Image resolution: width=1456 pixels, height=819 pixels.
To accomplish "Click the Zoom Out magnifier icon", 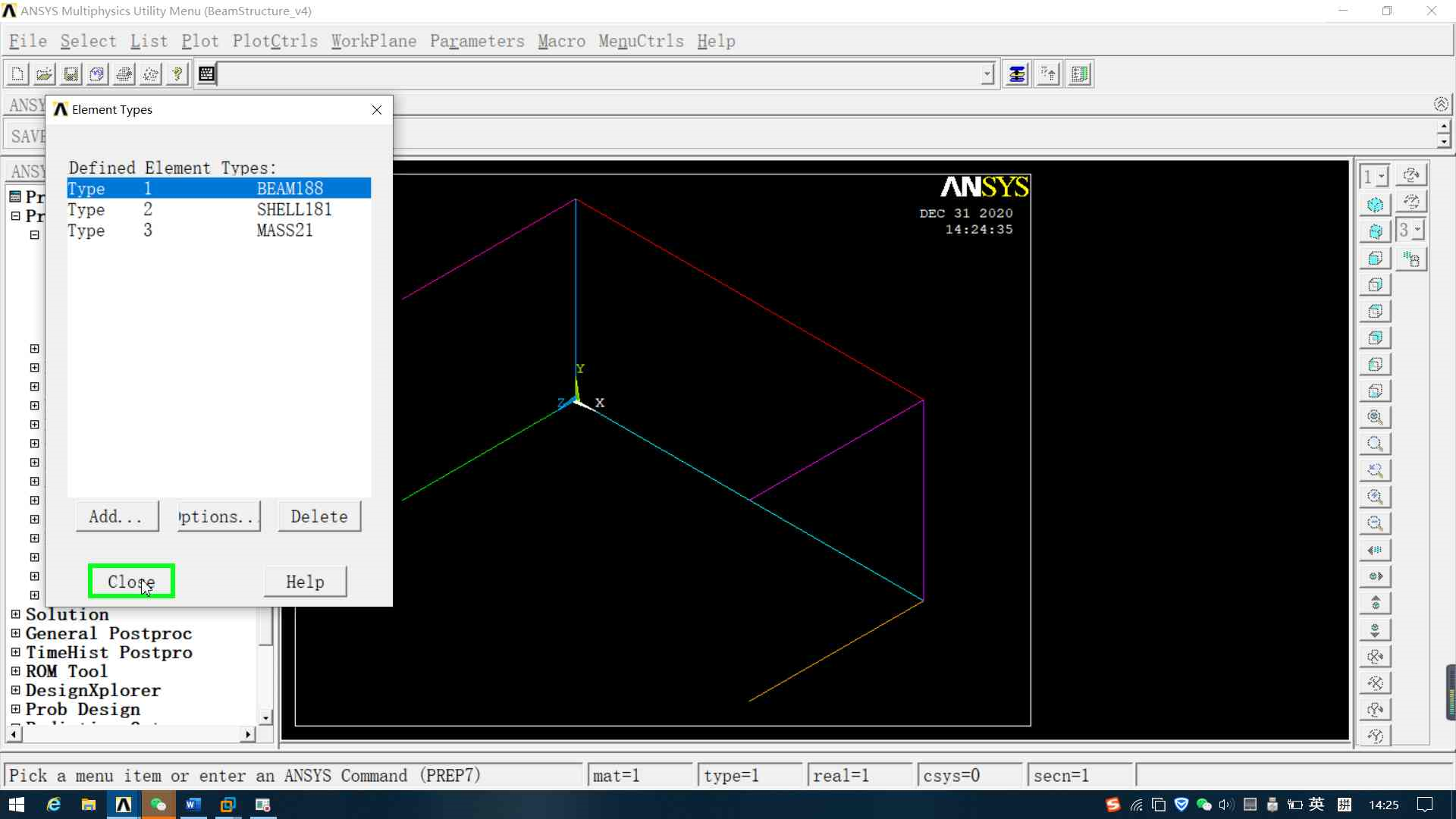I will click(1374, 523).
